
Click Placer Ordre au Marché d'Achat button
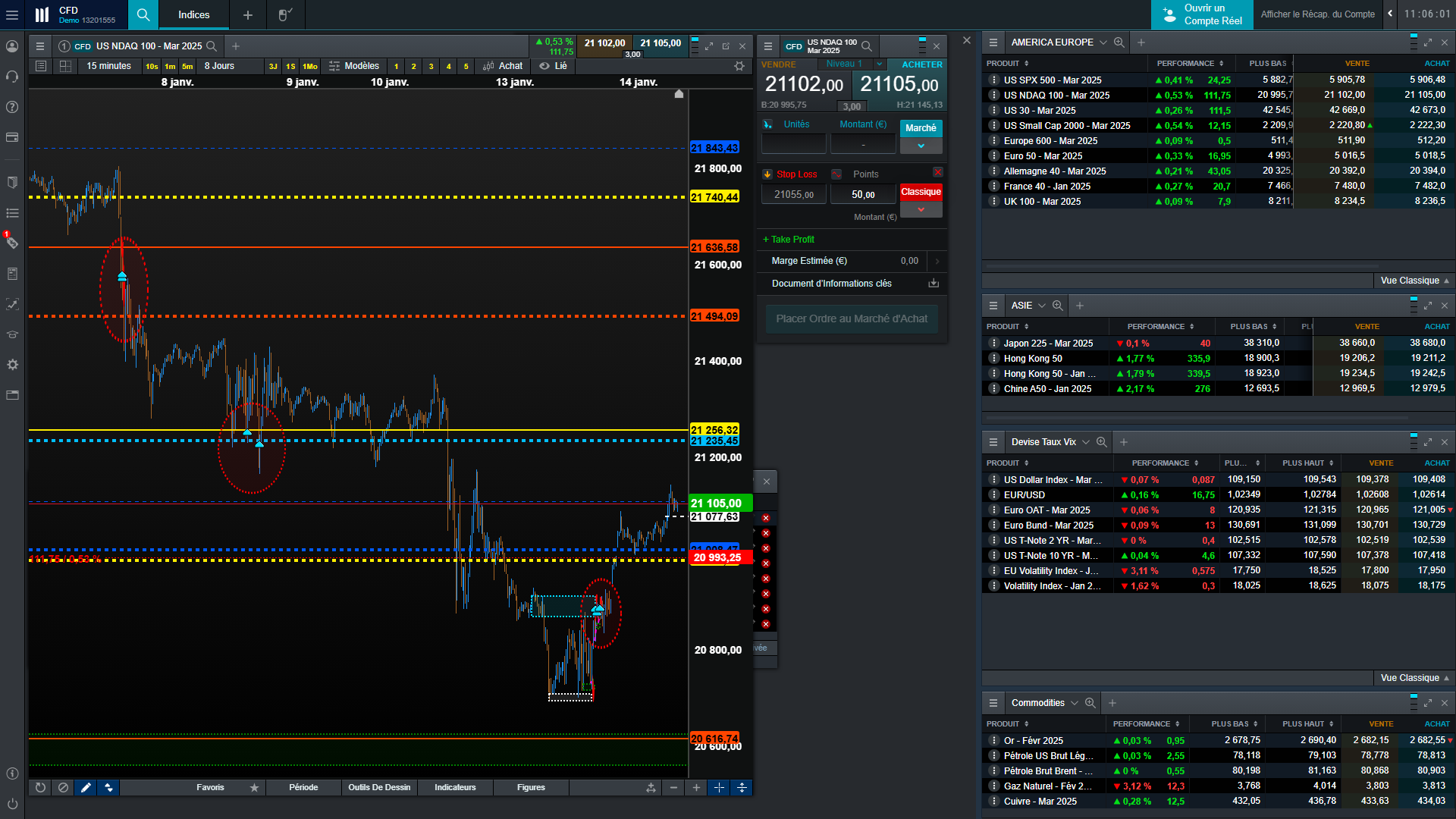point(851,319)
